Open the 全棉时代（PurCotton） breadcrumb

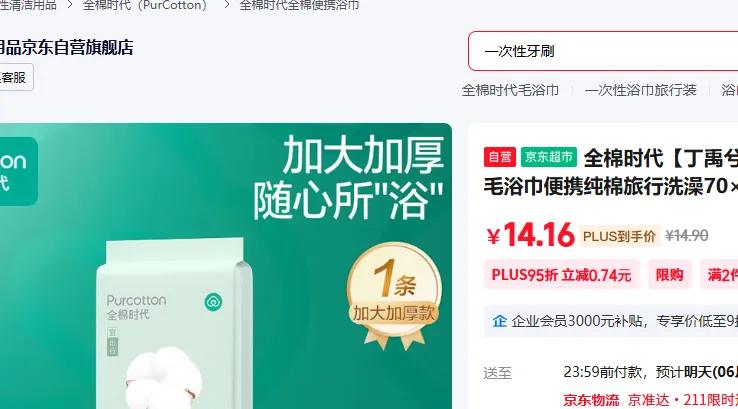point(145,5)
